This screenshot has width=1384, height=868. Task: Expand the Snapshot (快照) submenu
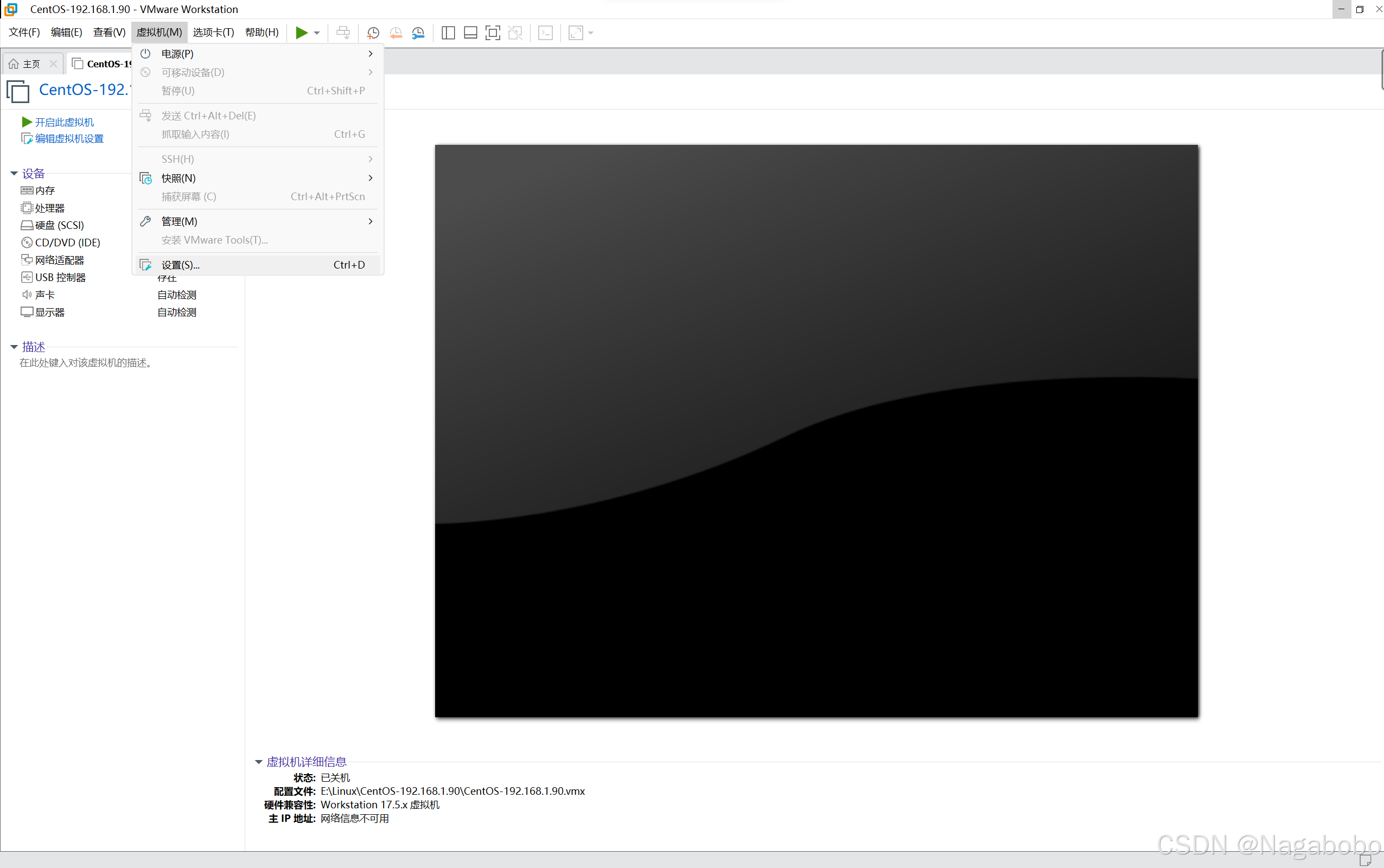coord(178,178)
